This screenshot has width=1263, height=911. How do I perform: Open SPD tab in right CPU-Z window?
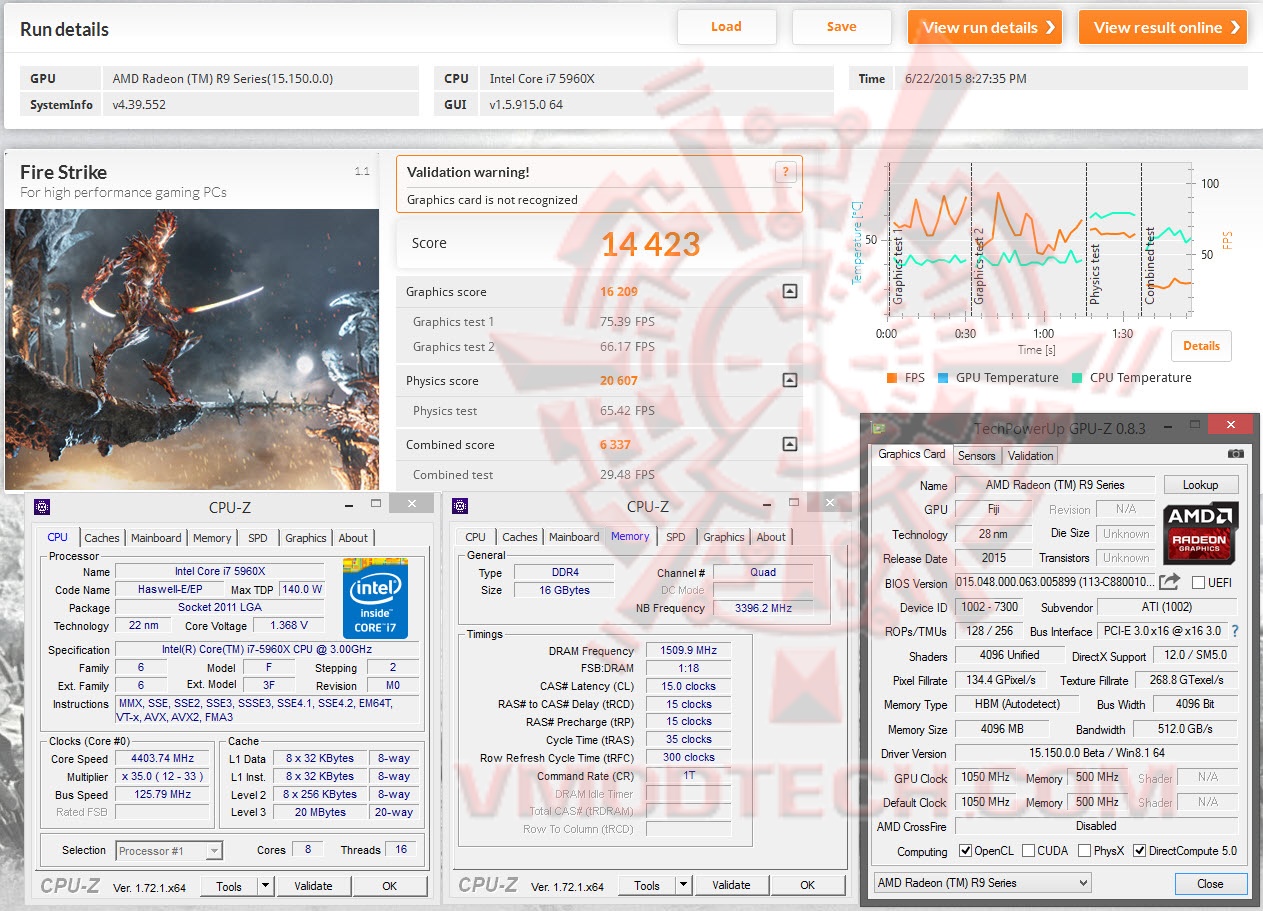click(676, 537)
